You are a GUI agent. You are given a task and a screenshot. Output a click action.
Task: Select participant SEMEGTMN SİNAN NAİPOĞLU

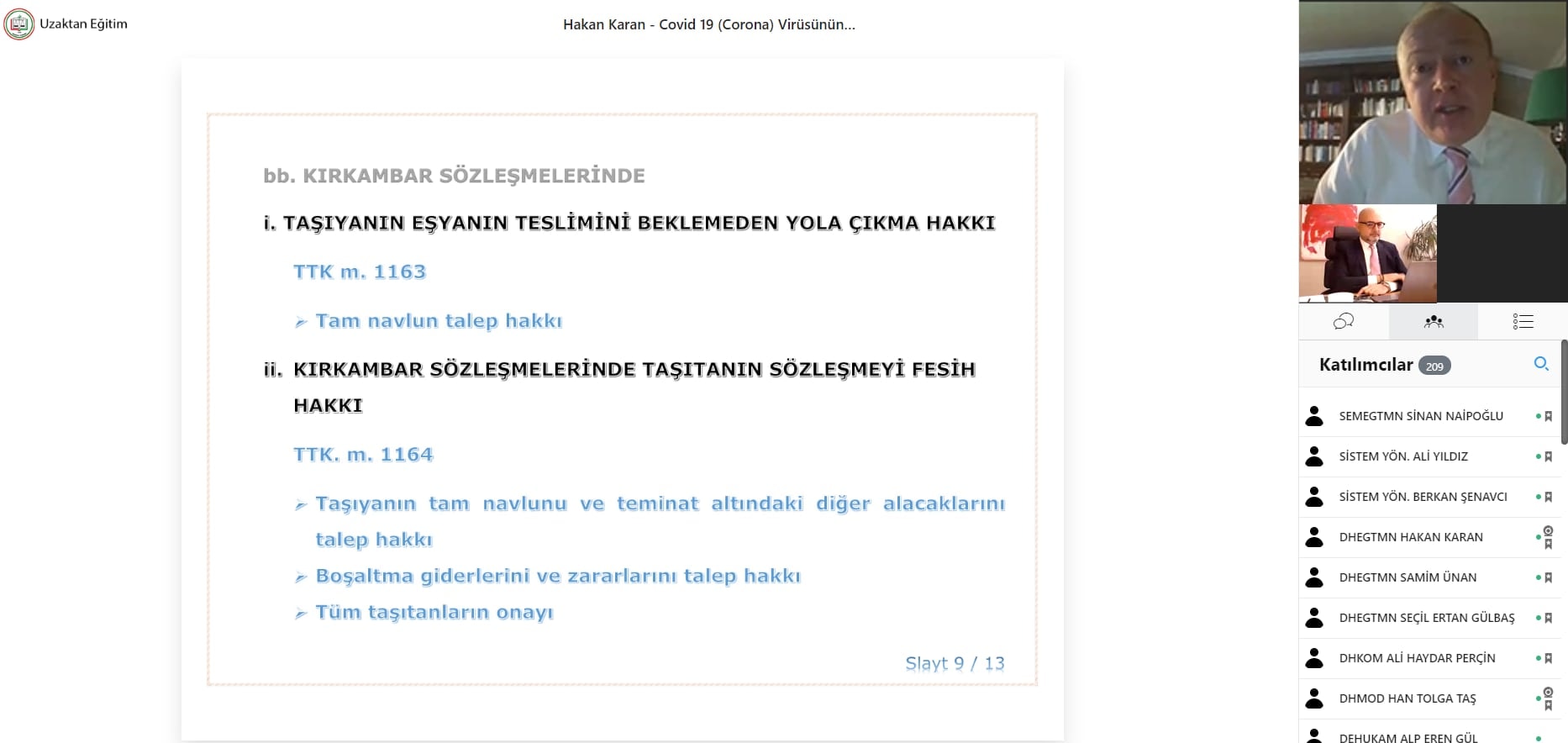1430,416
